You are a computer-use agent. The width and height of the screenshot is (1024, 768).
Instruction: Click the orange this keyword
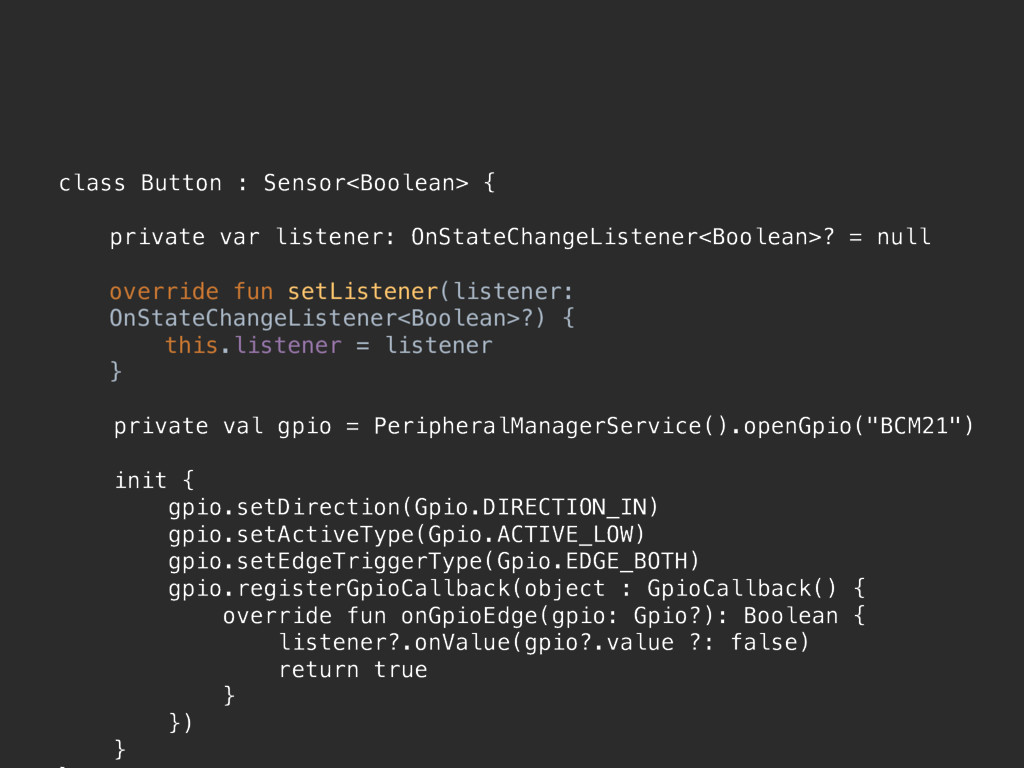click(x=191, y=345)
